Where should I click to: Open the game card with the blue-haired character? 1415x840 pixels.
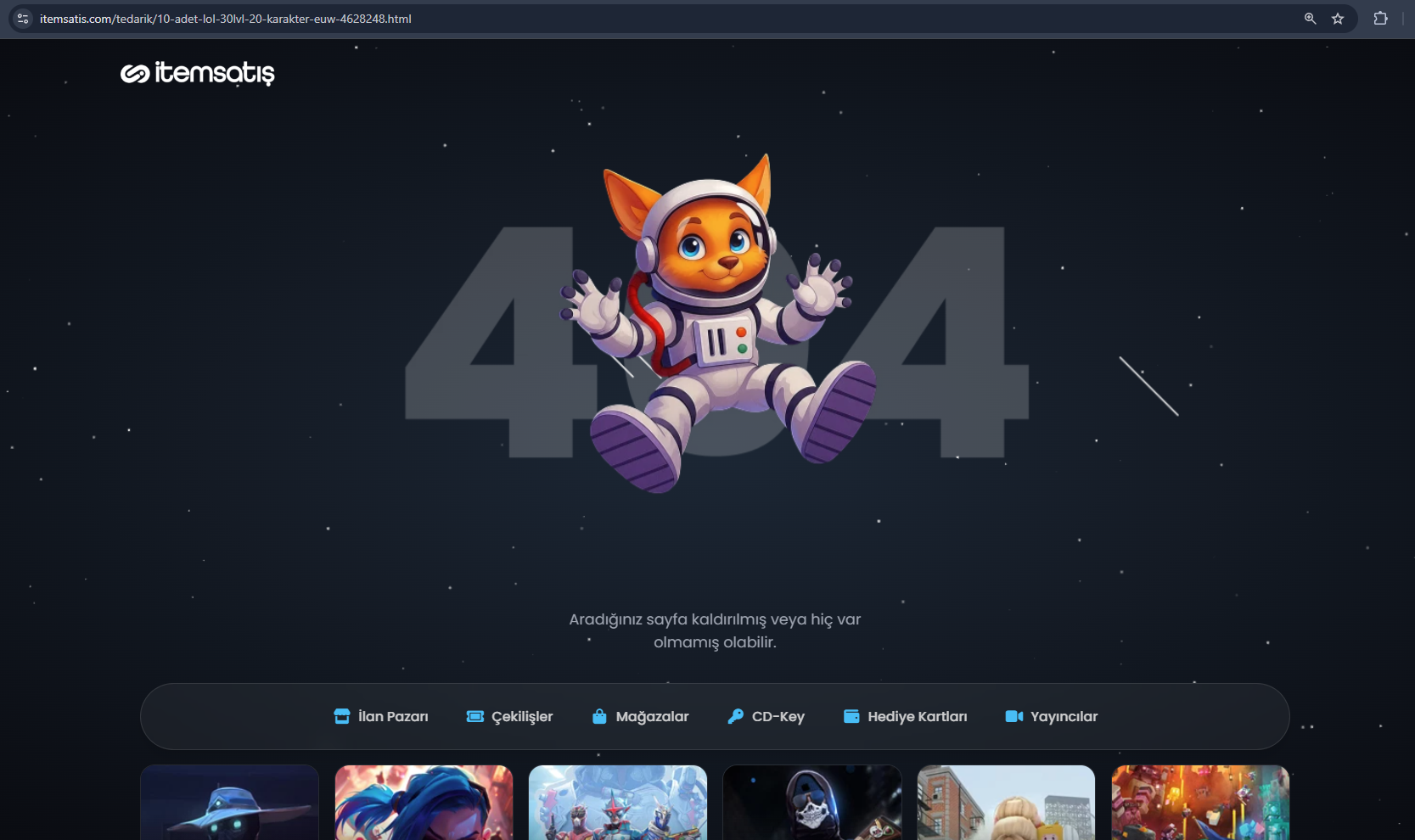[x=424, y=803]
